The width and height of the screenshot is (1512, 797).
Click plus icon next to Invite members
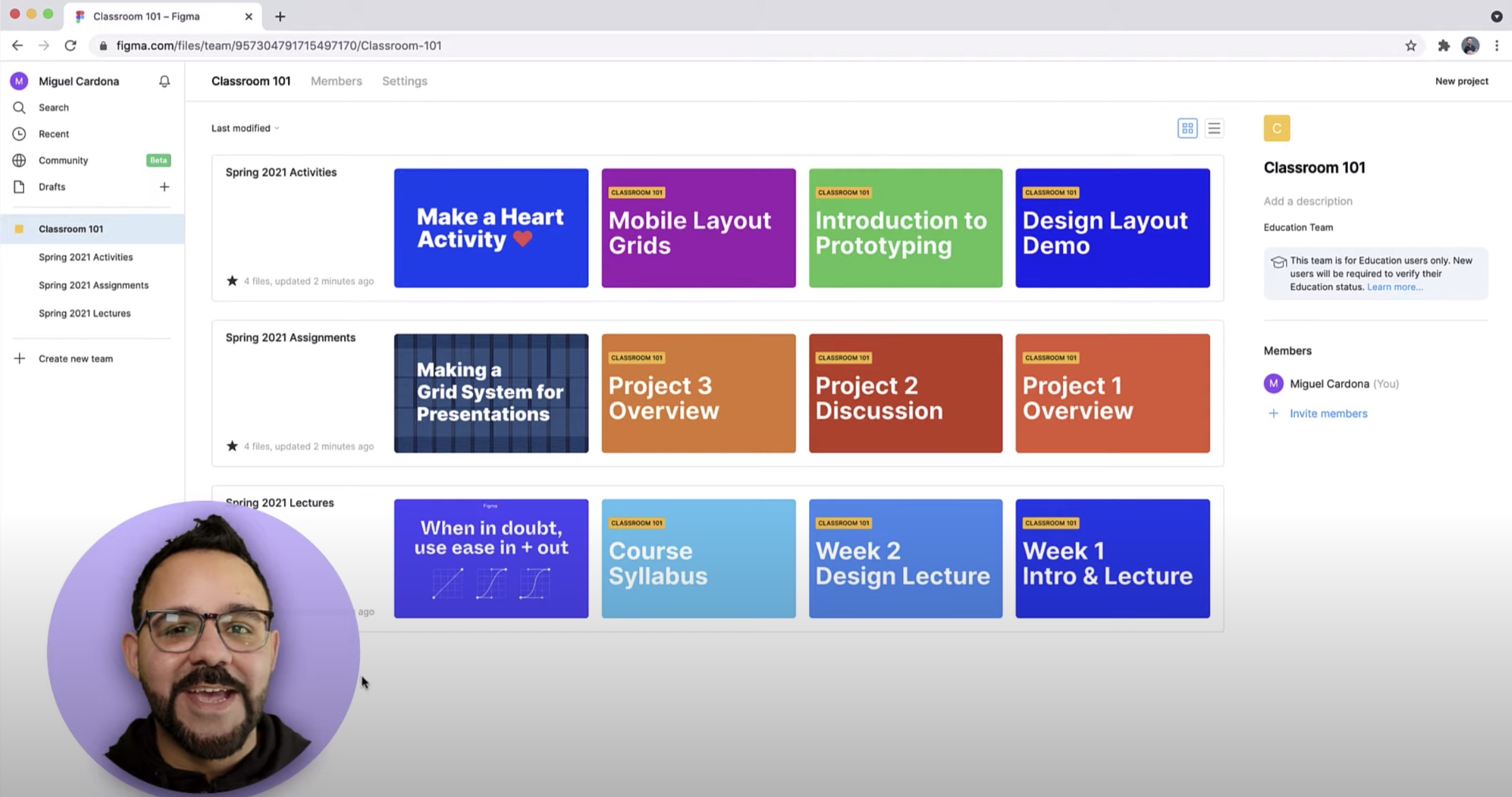(x=1273, y=414)
